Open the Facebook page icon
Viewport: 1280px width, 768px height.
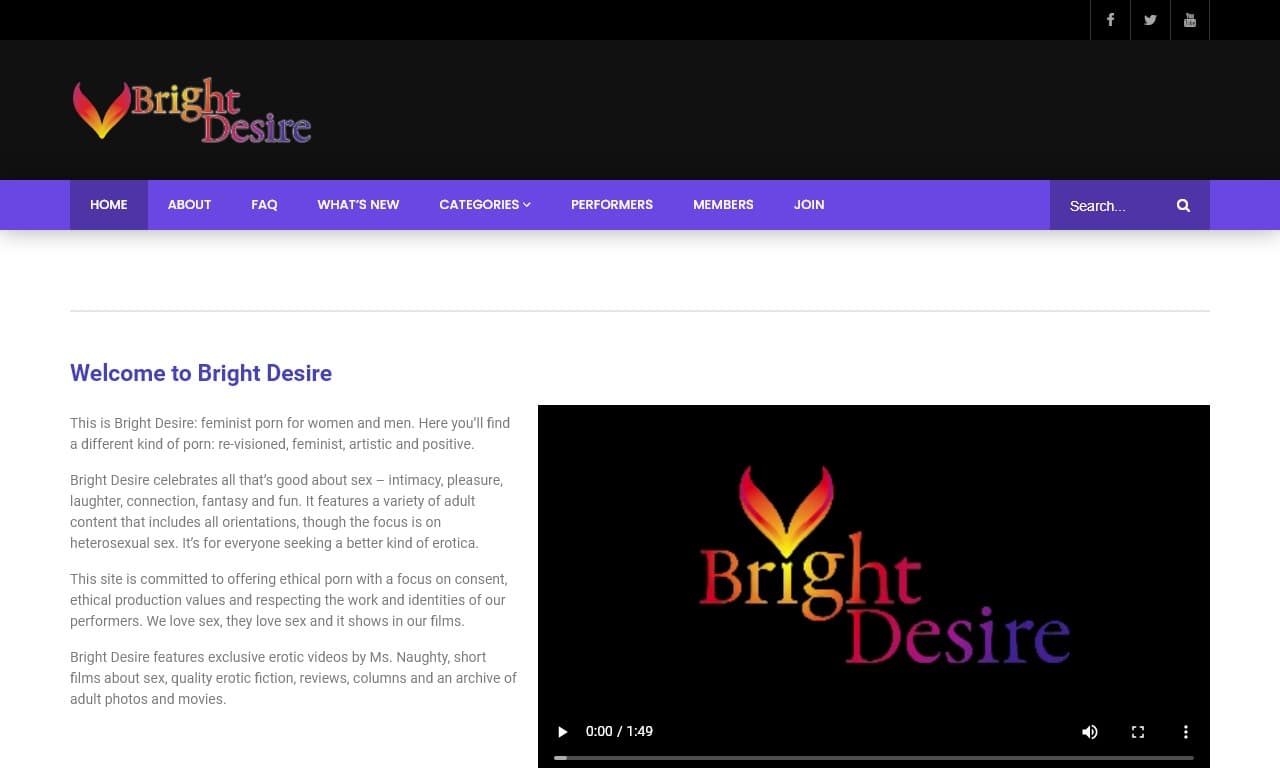(x=1110, y=20)
